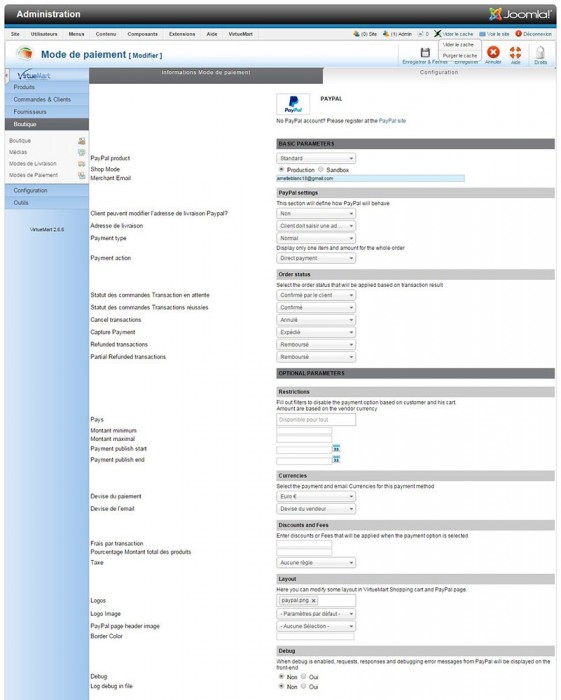Open the Adresse de livraison dropdown

(x=316, y=226)
